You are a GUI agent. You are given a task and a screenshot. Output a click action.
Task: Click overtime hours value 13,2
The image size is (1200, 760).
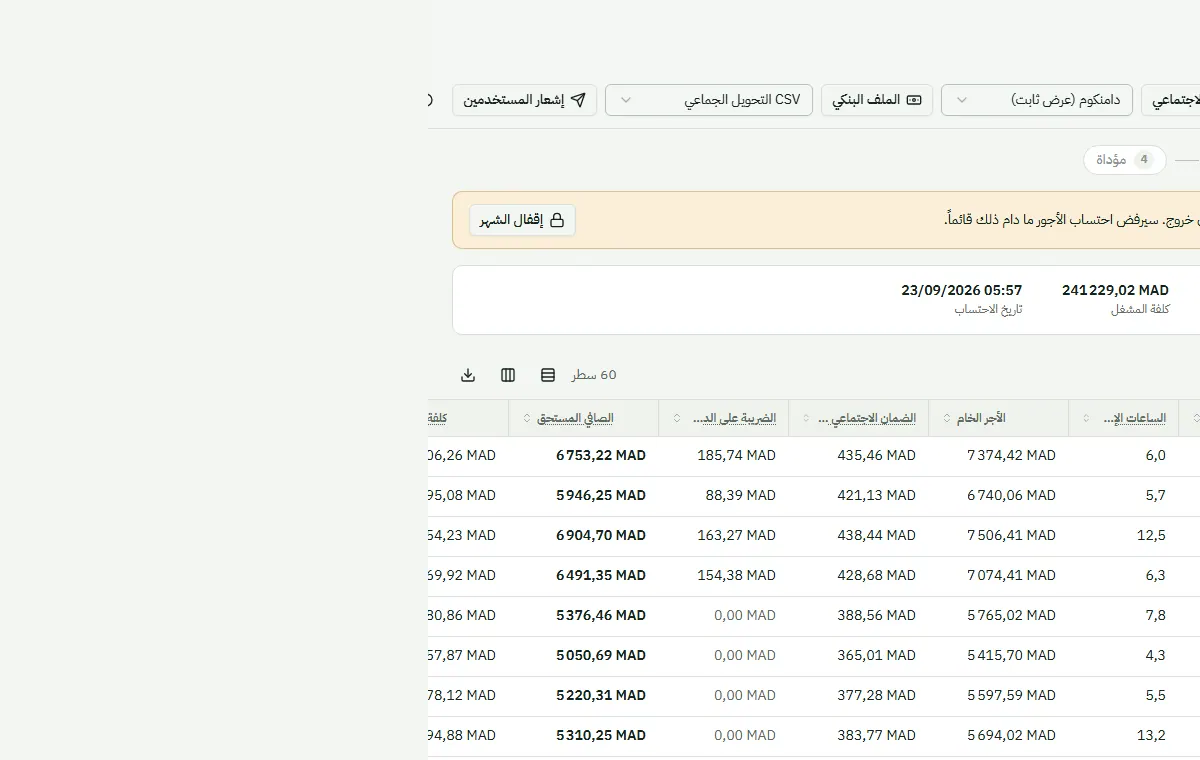1151,735
